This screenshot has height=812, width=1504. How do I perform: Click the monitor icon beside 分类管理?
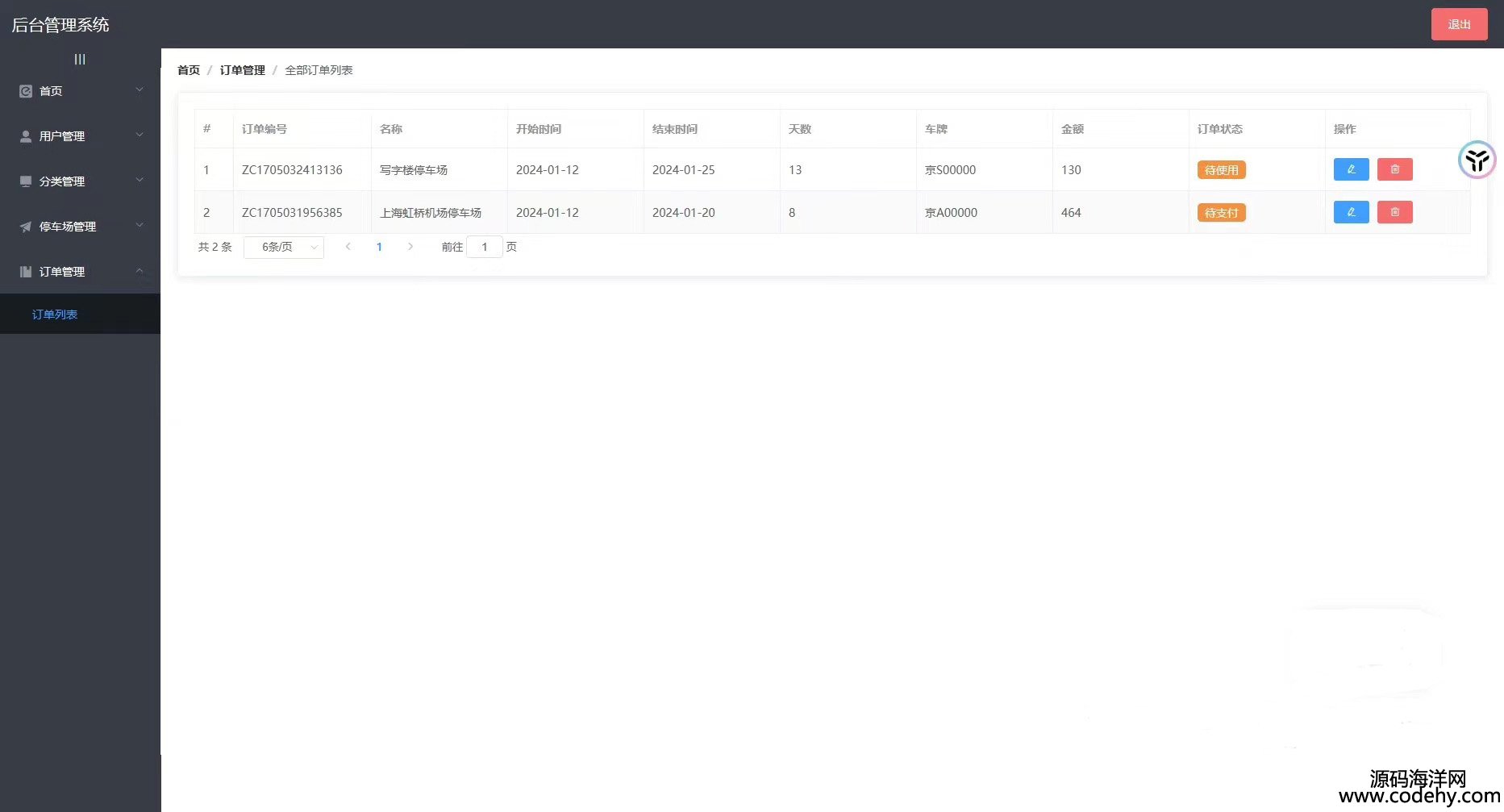[26, 181]
